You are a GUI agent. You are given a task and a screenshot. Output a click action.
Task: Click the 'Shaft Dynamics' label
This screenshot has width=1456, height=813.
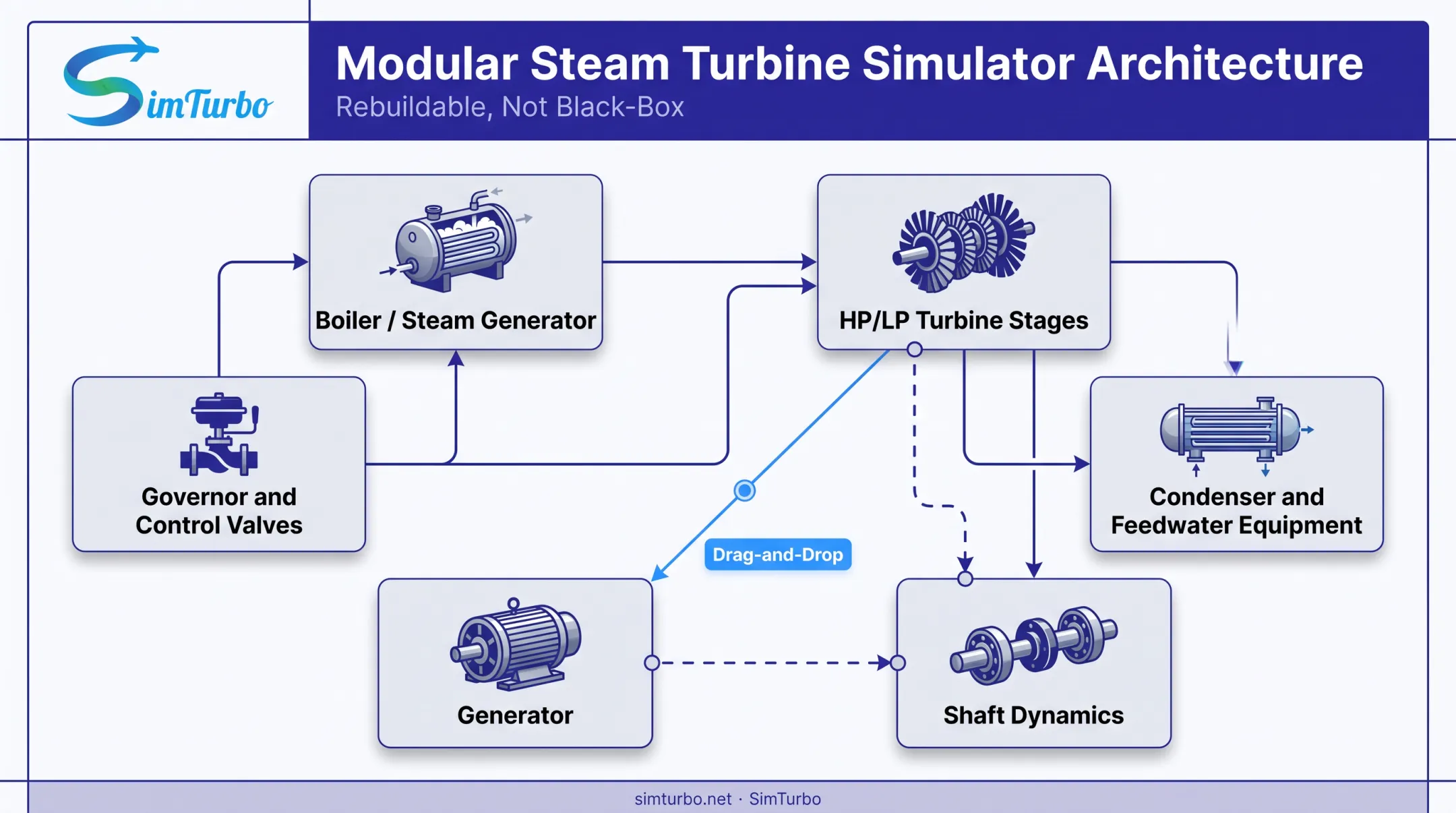click(1033, 715)
